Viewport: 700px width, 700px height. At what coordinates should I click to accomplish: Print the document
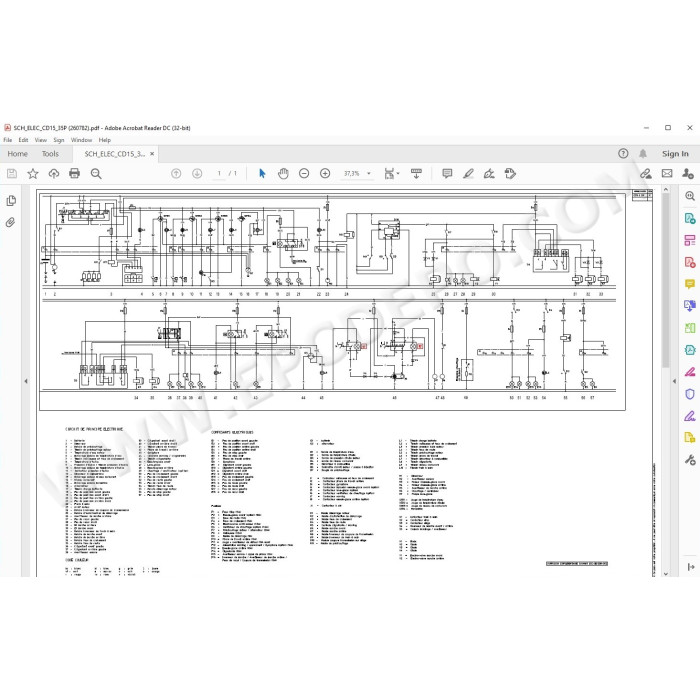tap(75, 173)
